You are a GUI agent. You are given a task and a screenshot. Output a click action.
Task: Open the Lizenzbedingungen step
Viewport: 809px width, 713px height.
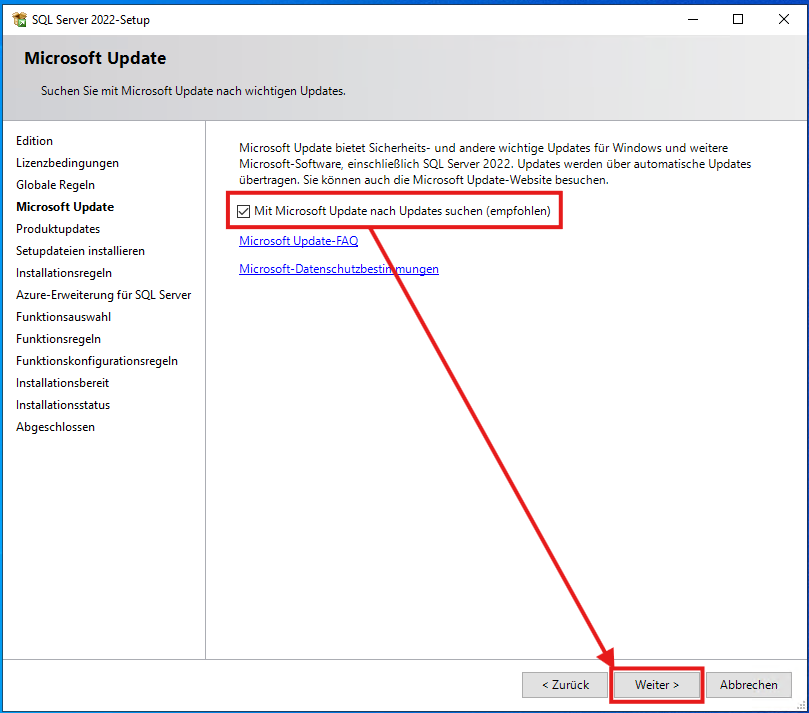click(66, 162)
